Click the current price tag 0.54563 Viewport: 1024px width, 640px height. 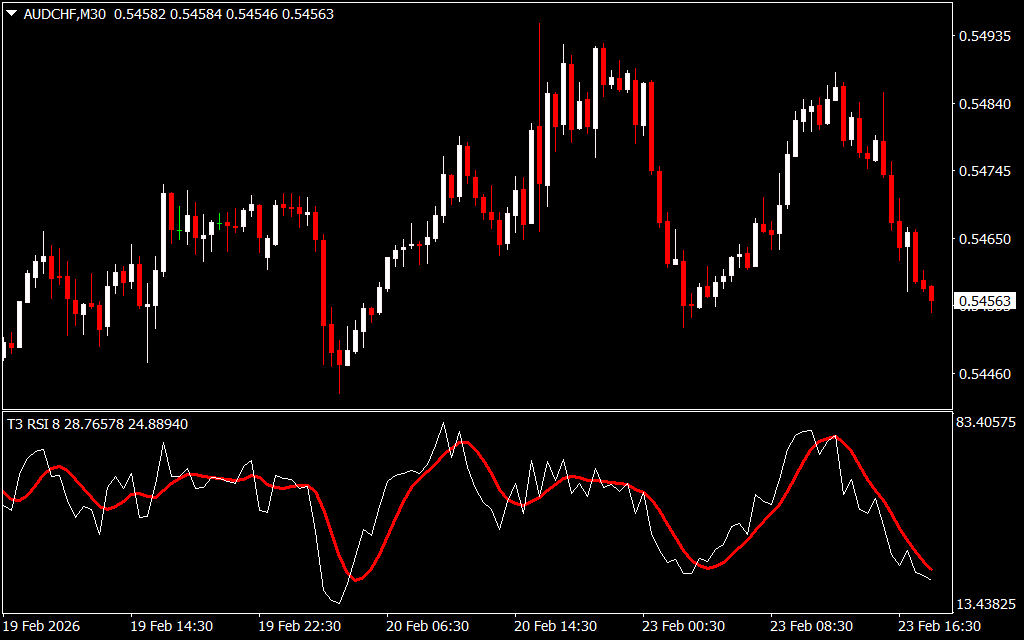click(984, 301)
